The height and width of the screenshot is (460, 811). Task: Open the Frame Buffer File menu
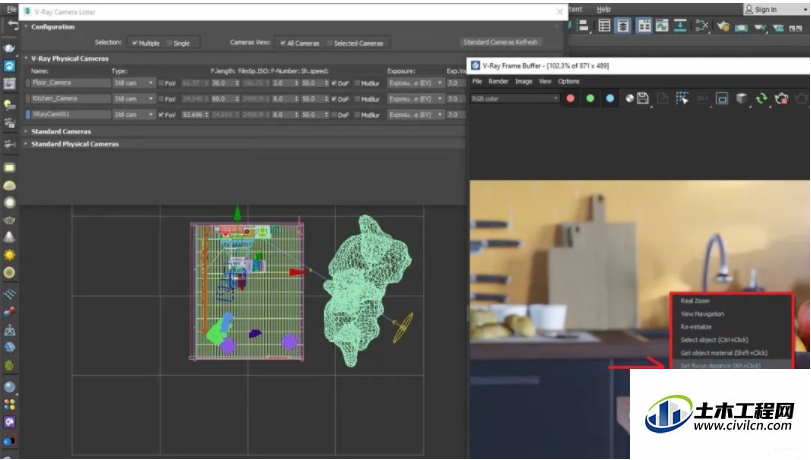click(x=477, y=81)
